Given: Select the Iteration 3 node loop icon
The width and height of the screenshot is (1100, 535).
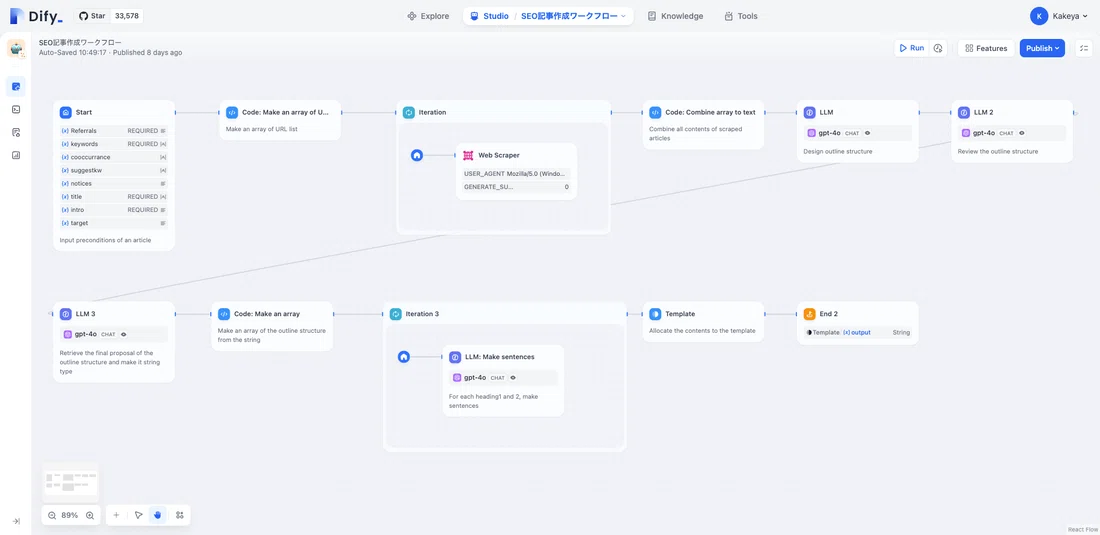Looking at the screenshot, I should coord(396,314).
